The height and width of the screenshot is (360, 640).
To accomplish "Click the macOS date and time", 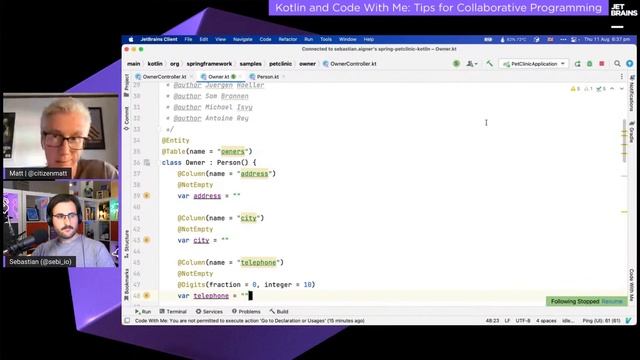I will coord(607,40).
